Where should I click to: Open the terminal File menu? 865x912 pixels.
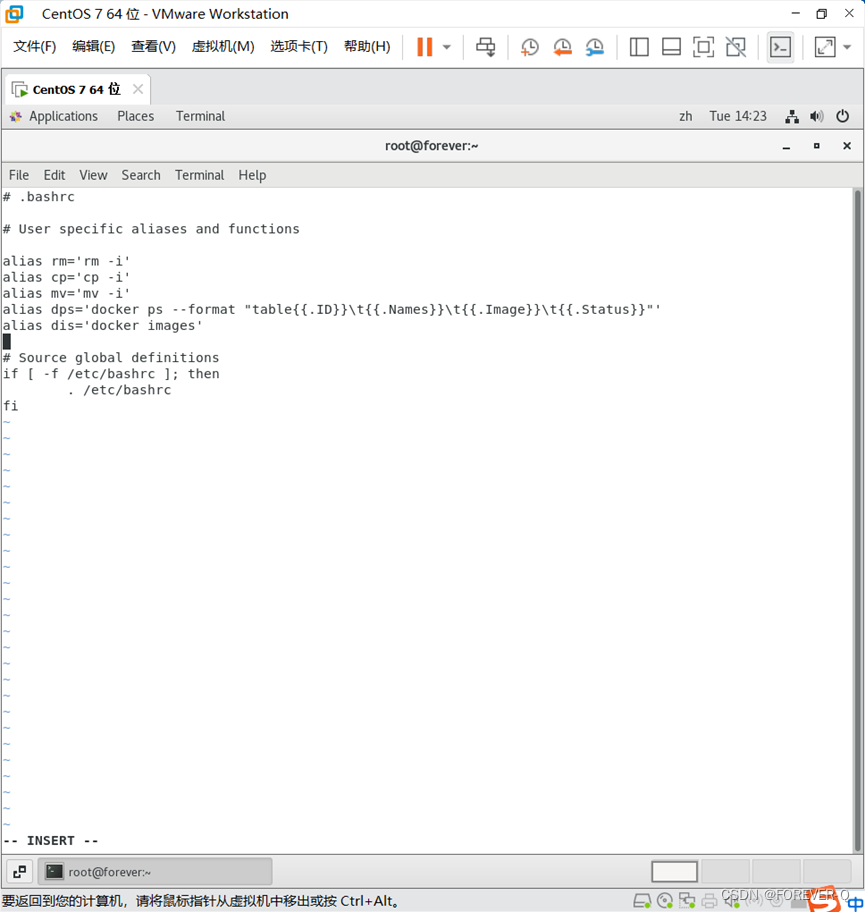click(x=19, y=175)
